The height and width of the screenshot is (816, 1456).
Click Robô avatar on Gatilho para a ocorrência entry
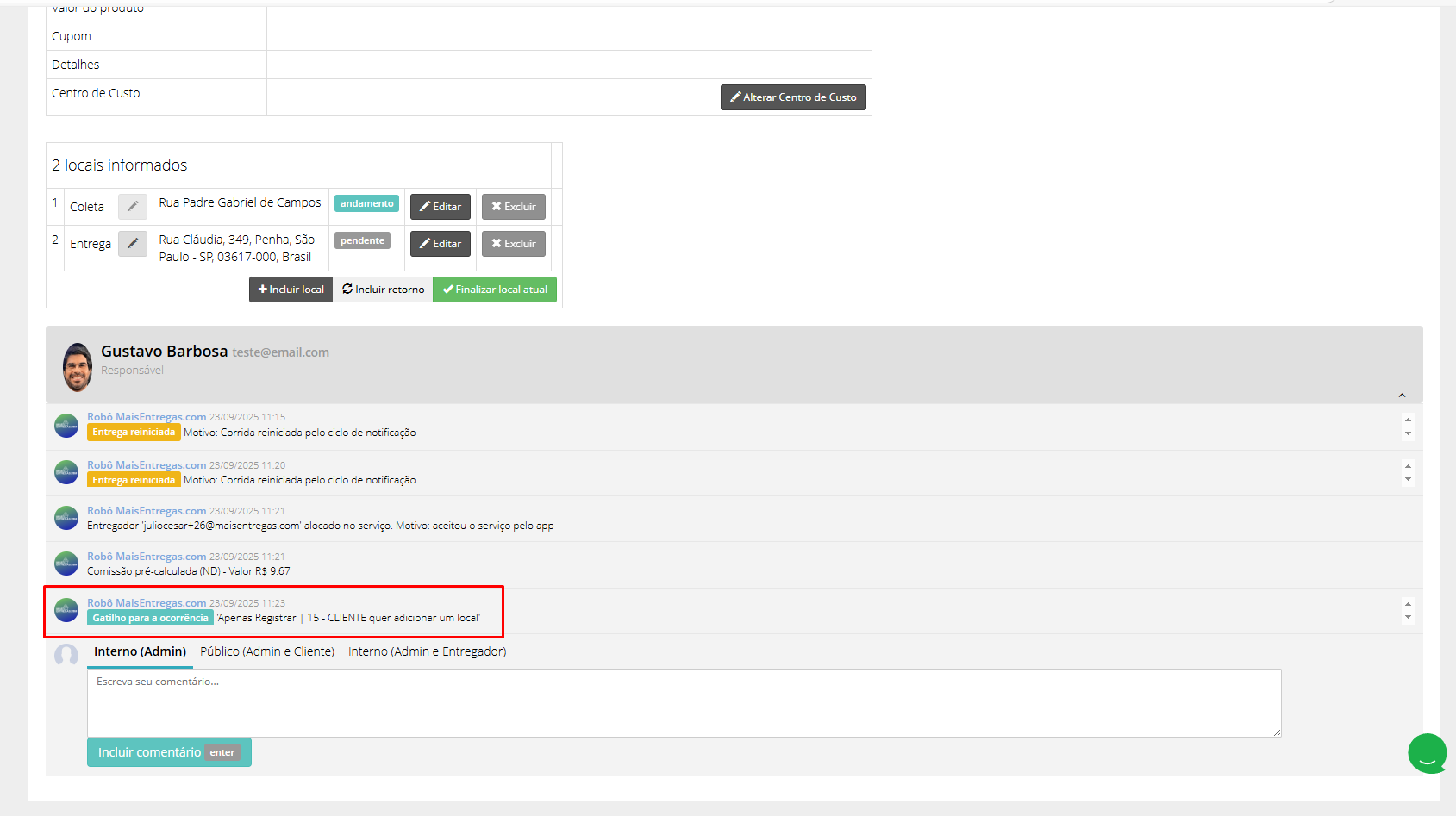pos(66,610)
